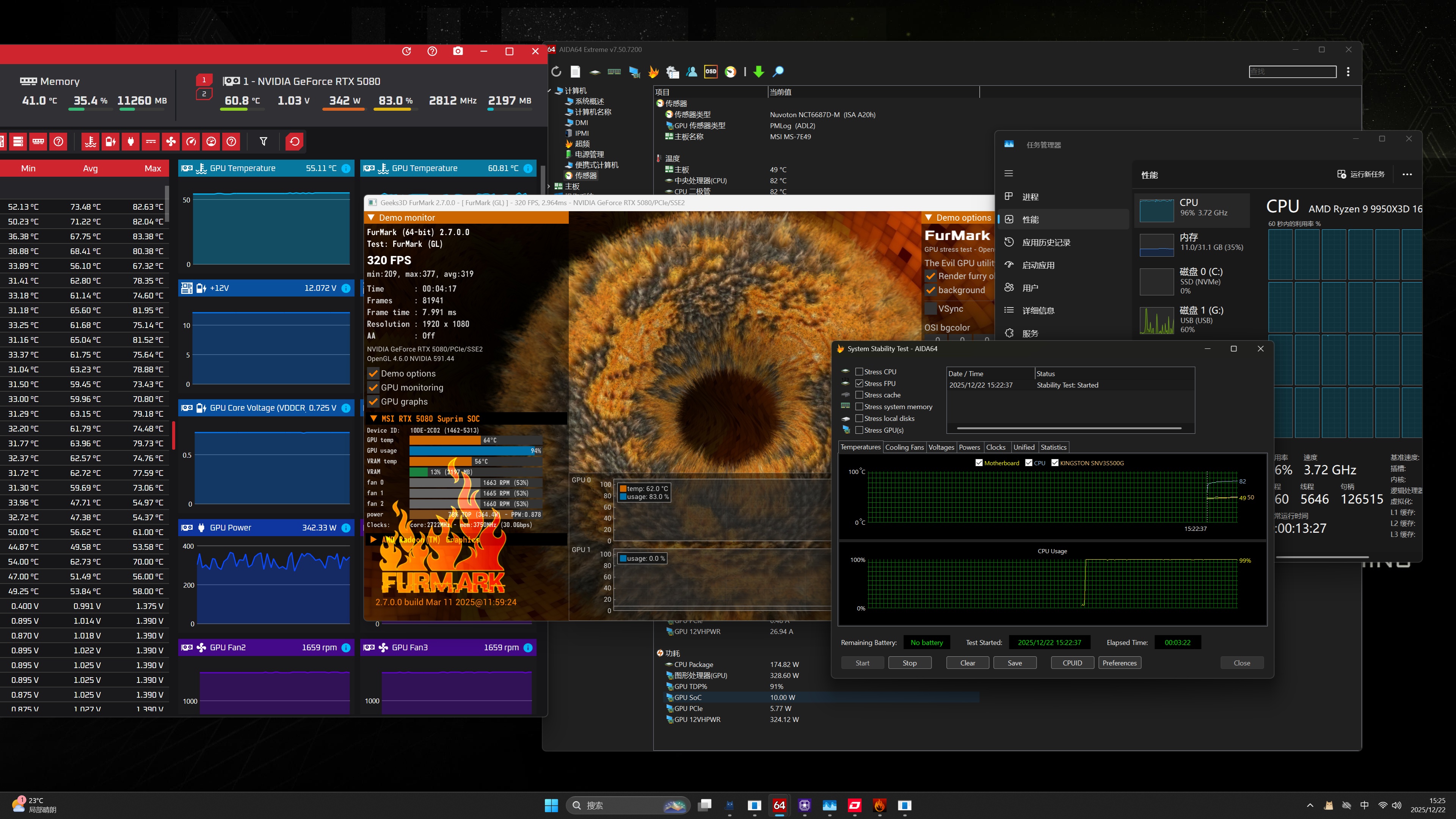The width and height of the screenshot is (1456, 819).
Task: Click the camera screenshot icon in red title bar
Action: (458, 52)
